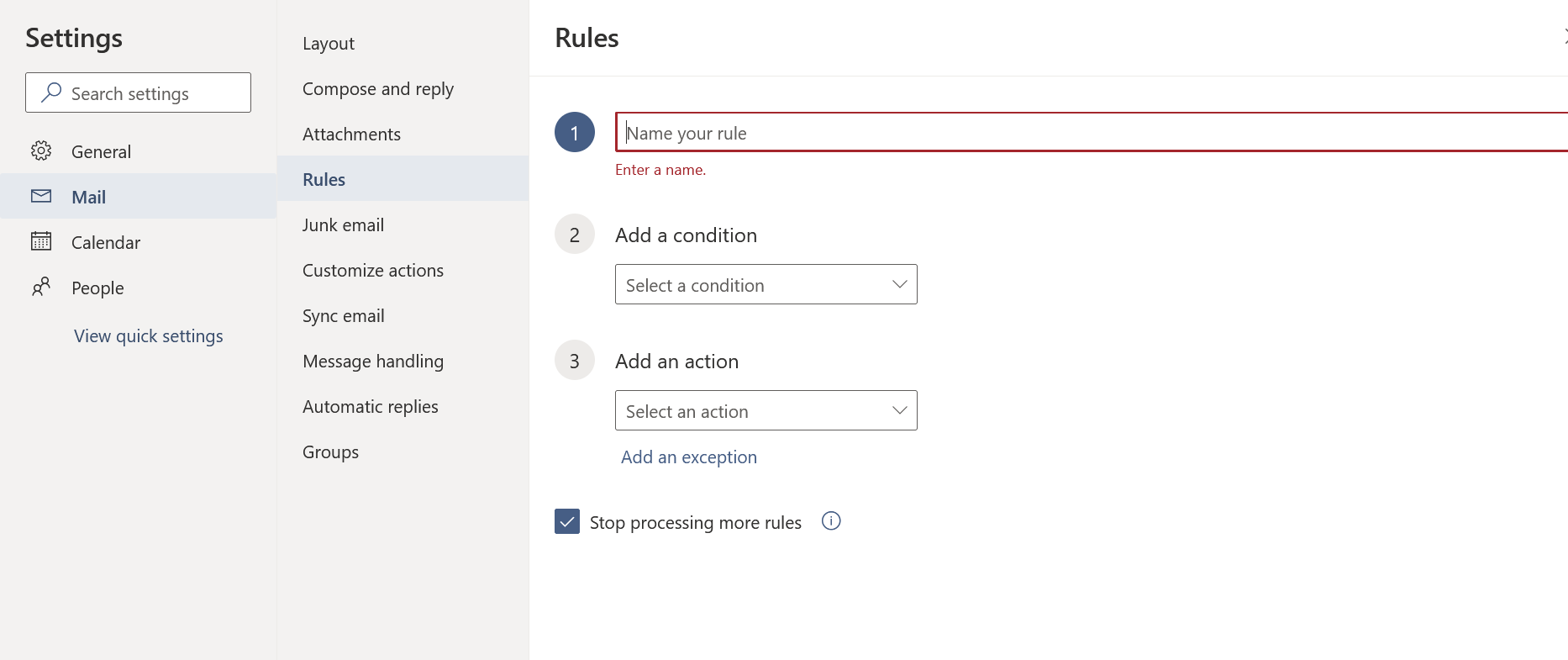Open the Customize actions page
The width and height of the screenshot is (1568, 660).
[372, 271]
